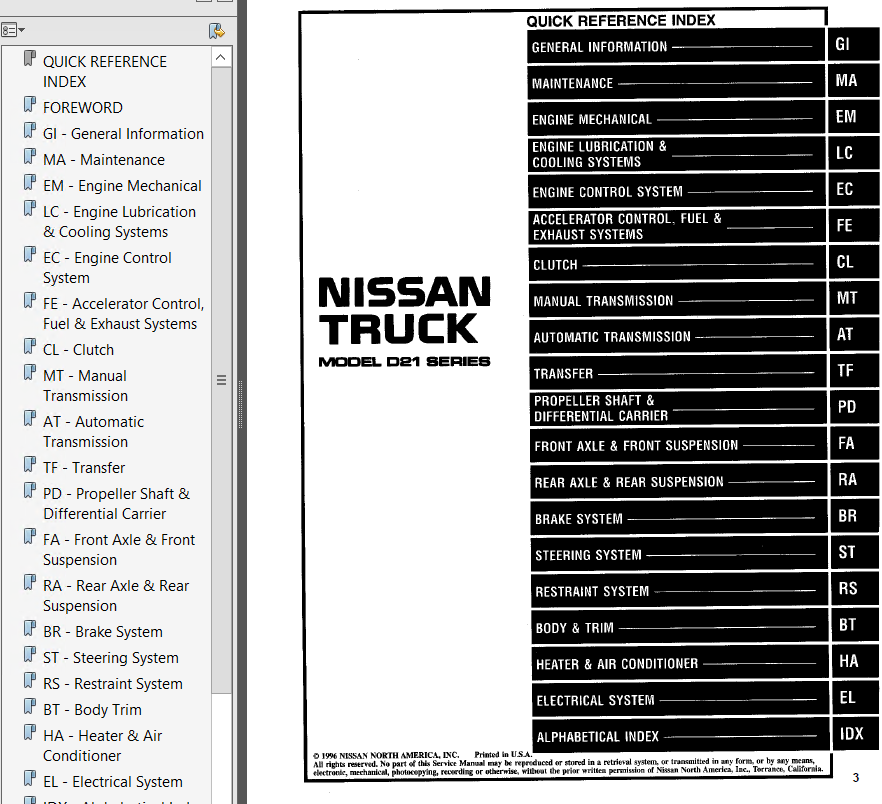Select RS - Restraint System bookmark
This screenshot has width=882, height=804.
[112, 684]
